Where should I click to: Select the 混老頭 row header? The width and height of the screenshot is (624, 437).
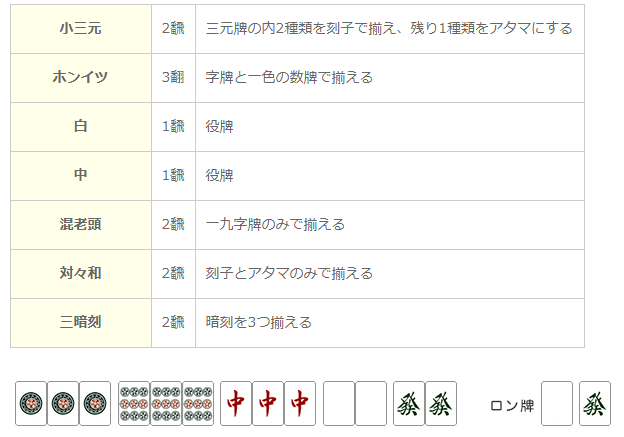coord(81,224)
